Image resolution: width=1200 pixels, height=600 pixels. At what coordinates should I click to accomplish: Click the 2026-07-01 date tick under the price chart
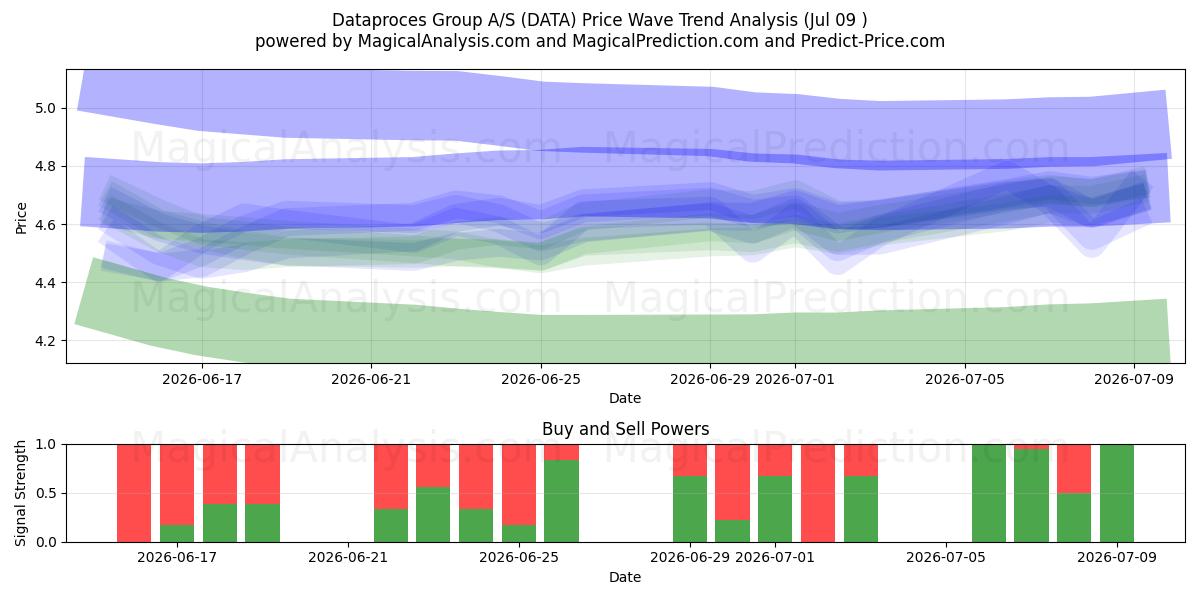tap(795, 379)
